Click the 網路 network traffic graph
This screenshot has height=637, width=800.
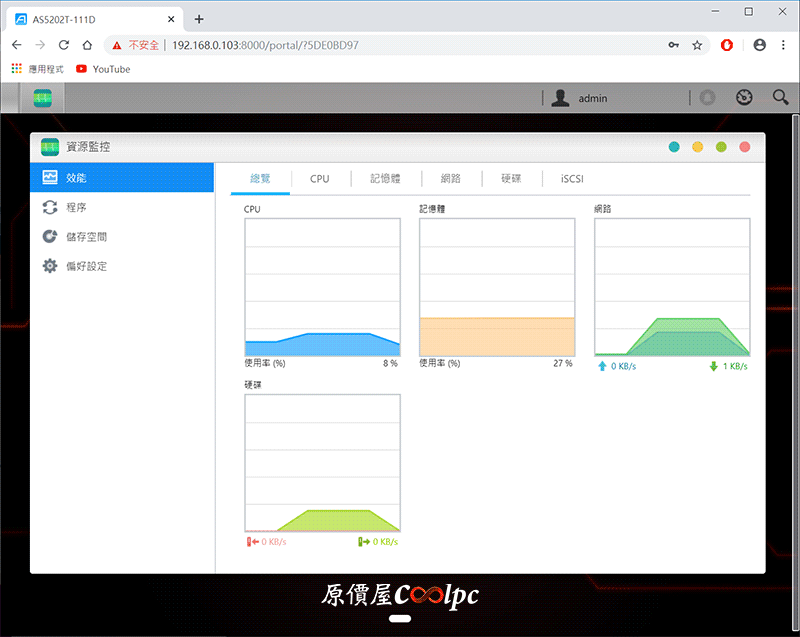pyautogui.click(x=672, y=287)
